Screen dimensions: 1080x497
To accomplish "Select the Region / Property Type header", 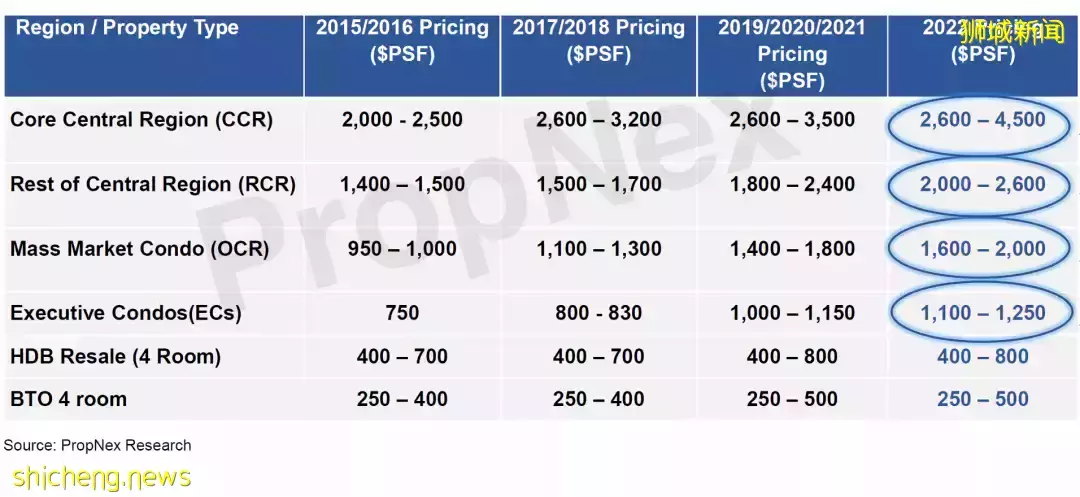I will [x=127, y=27].
